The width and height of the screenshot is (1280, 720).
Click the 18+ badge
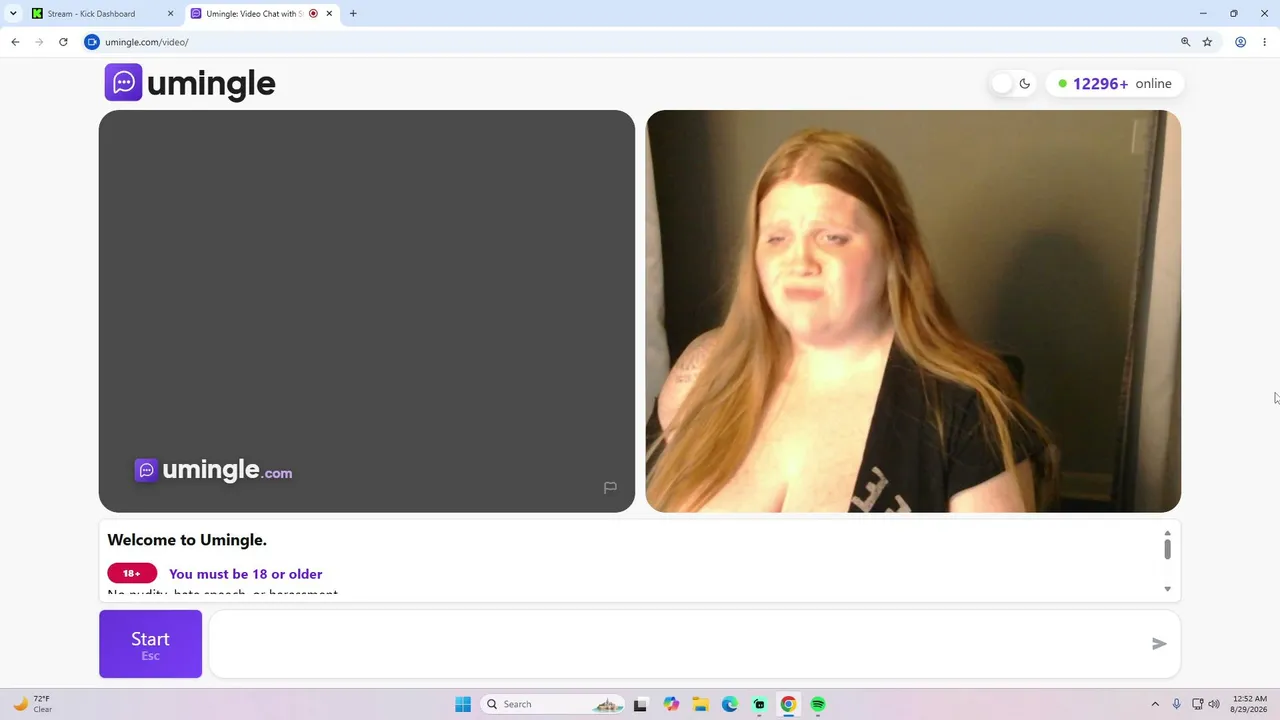tap(132, 574)
